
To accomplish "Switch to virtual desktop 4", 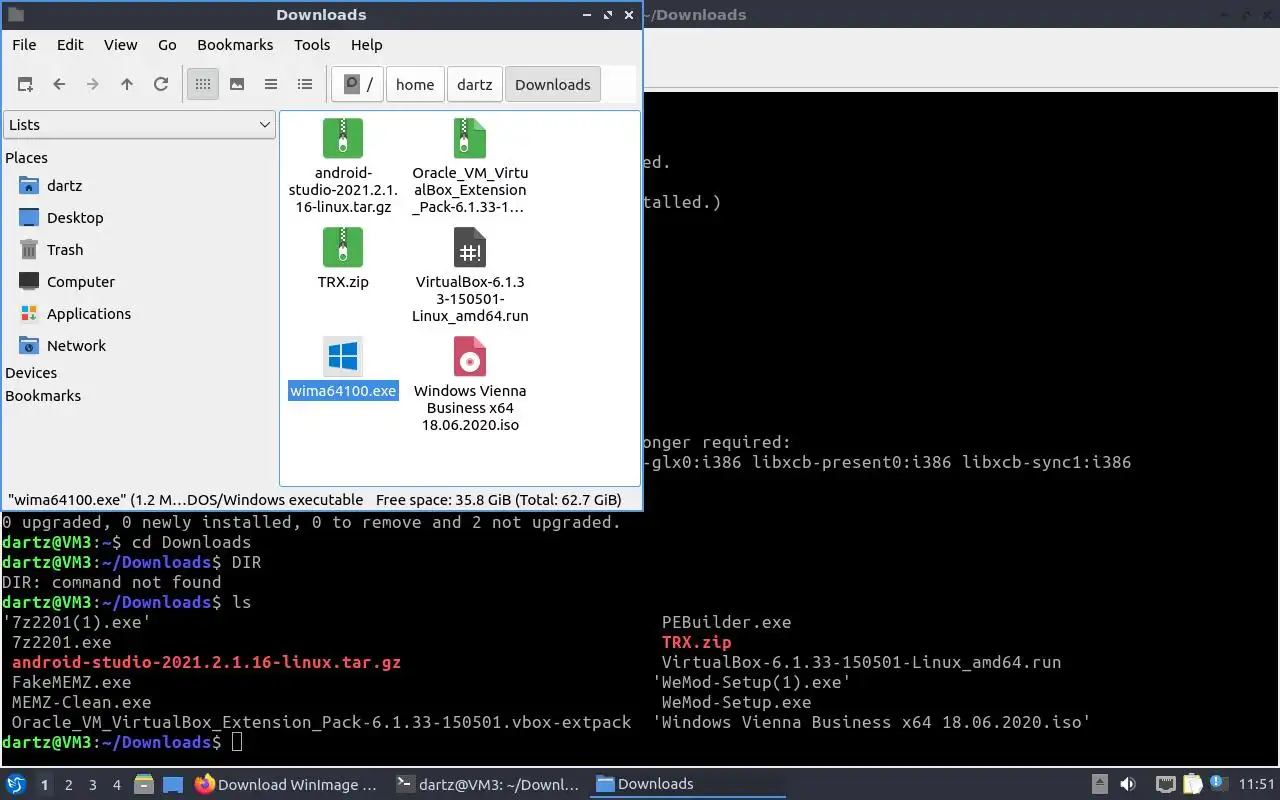I will tap(117, 785).
